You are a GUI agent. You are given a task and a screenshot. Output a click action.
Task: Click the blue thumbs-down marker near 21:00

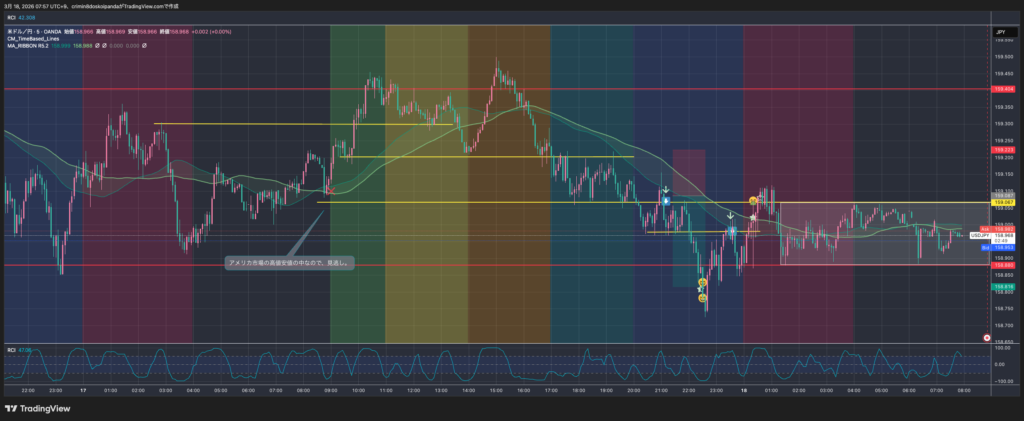(x=665, y=201)
